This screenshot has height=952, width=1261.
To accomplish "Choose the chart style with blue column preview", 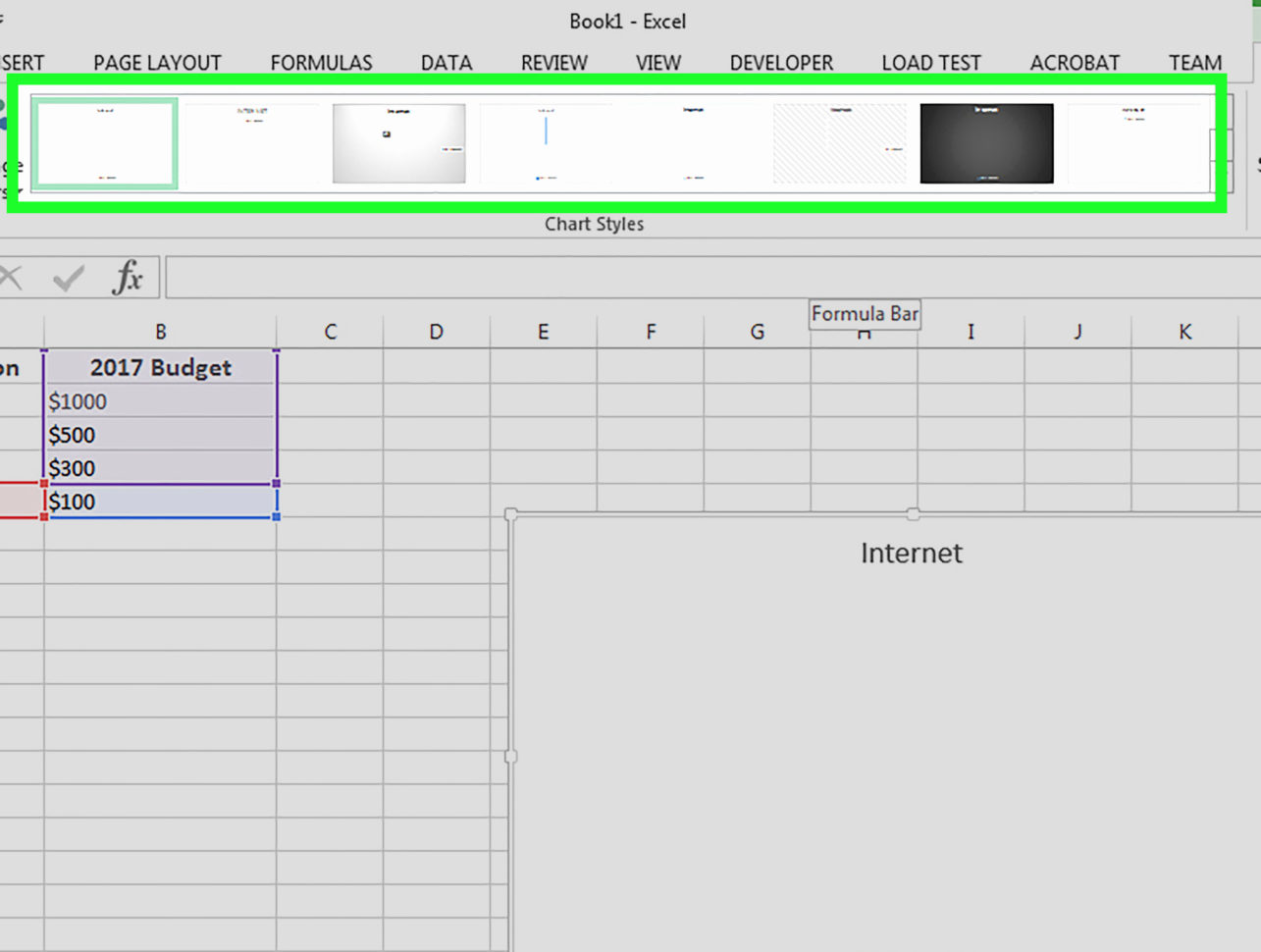I will click(x=546, y=142).
